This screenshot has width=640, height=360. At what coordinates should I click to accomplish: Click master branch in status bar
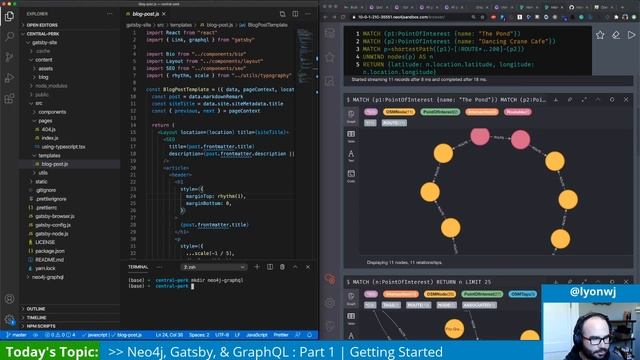pyautogui.click(x=16, y=335)
